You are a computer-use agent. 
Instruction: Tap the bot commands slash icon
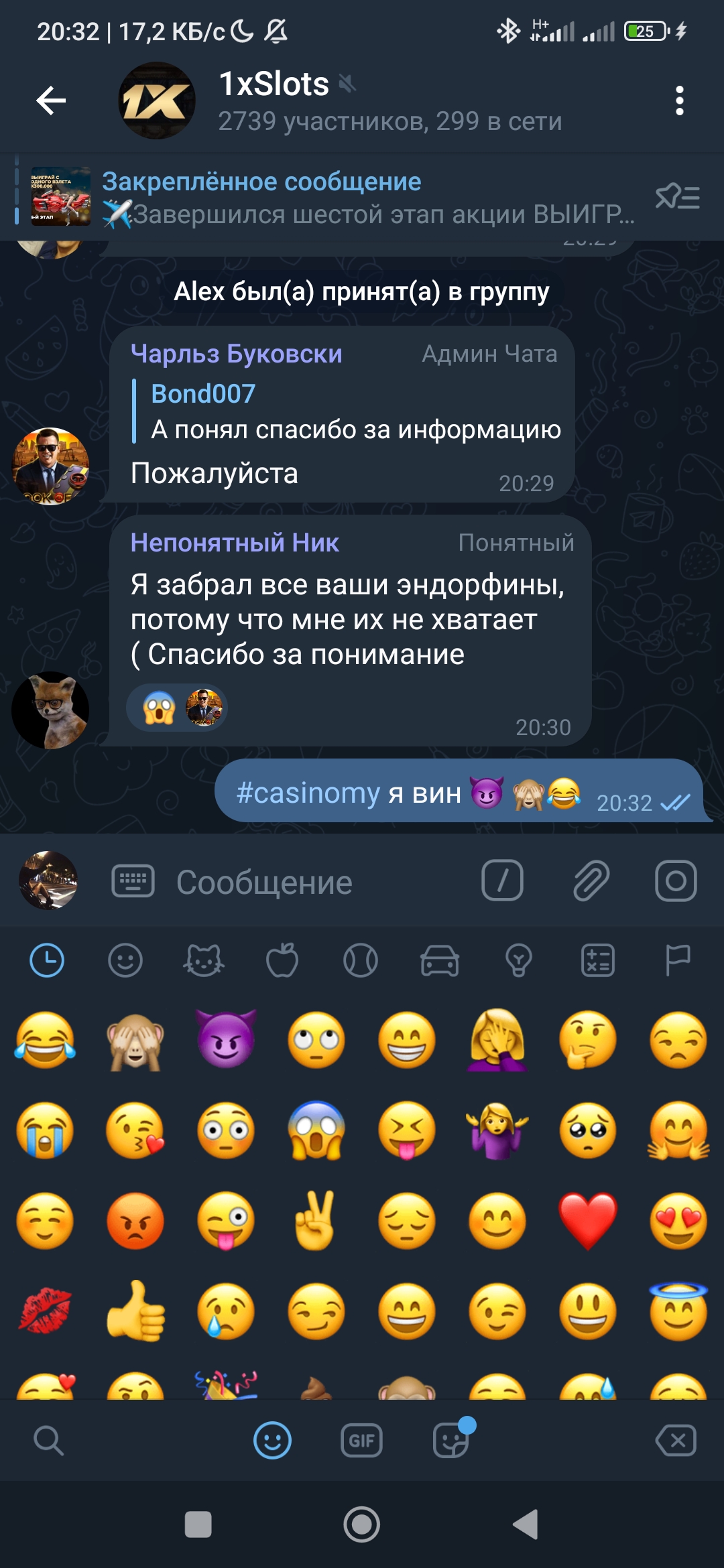click(x=502, y=880)
